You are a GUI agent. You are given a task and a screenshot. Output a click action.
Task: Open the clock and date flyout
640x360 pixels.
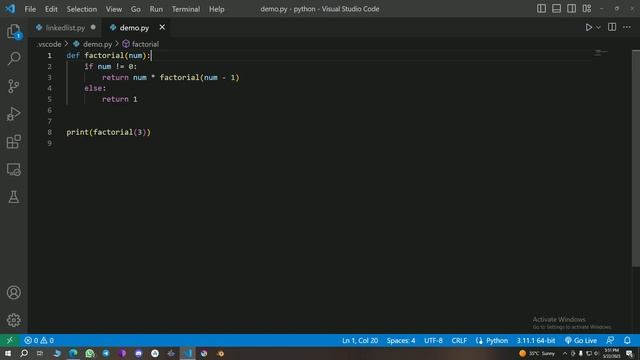coord(611,353)
